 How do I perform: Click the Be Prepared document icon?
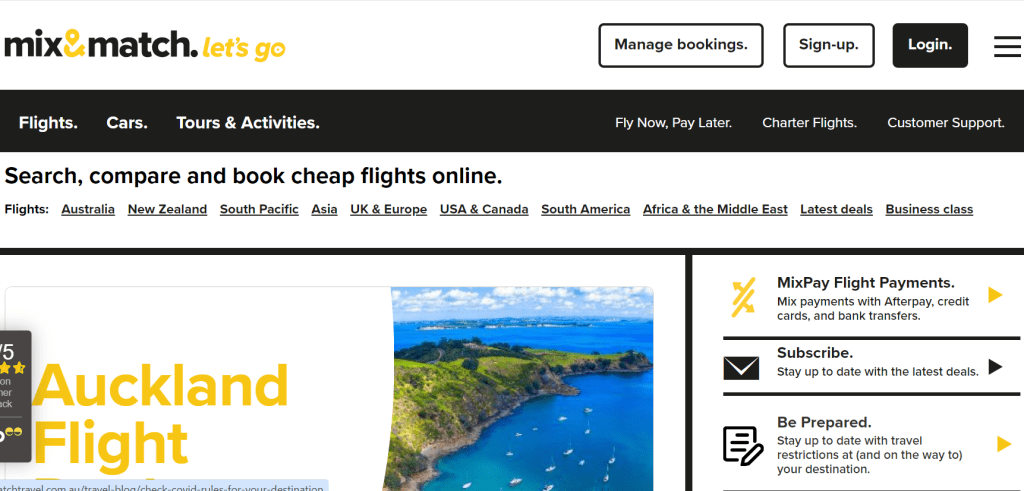[743, 445]
